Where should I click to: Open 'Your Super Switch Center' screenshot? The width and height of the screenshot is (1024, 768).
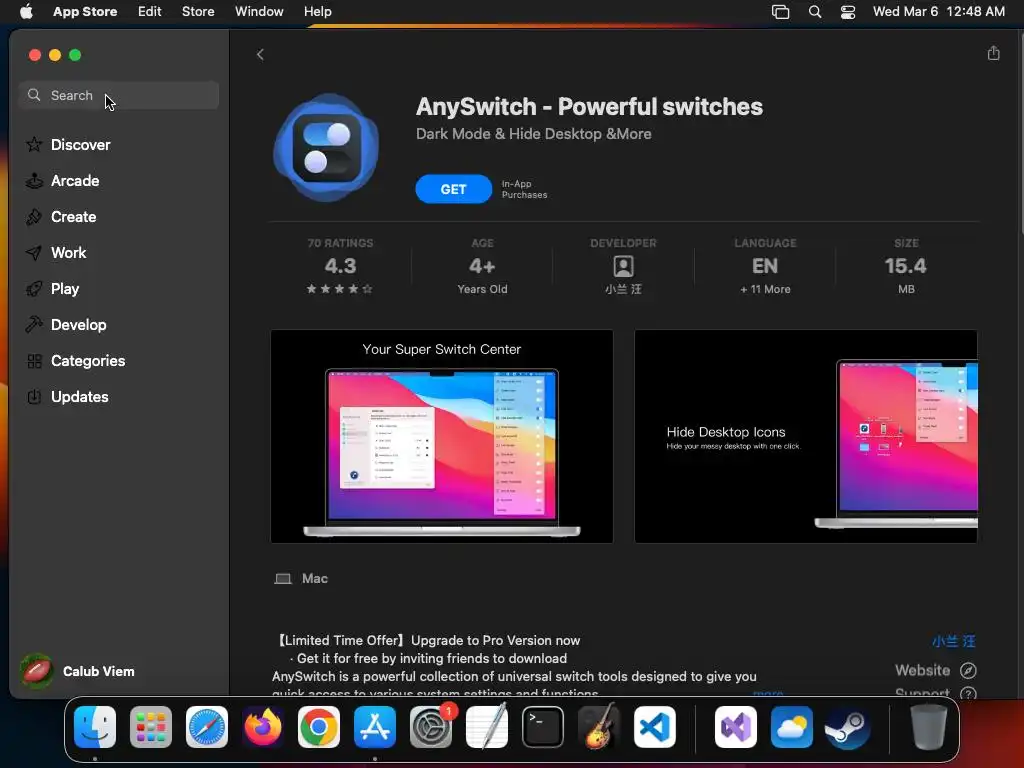441,436
